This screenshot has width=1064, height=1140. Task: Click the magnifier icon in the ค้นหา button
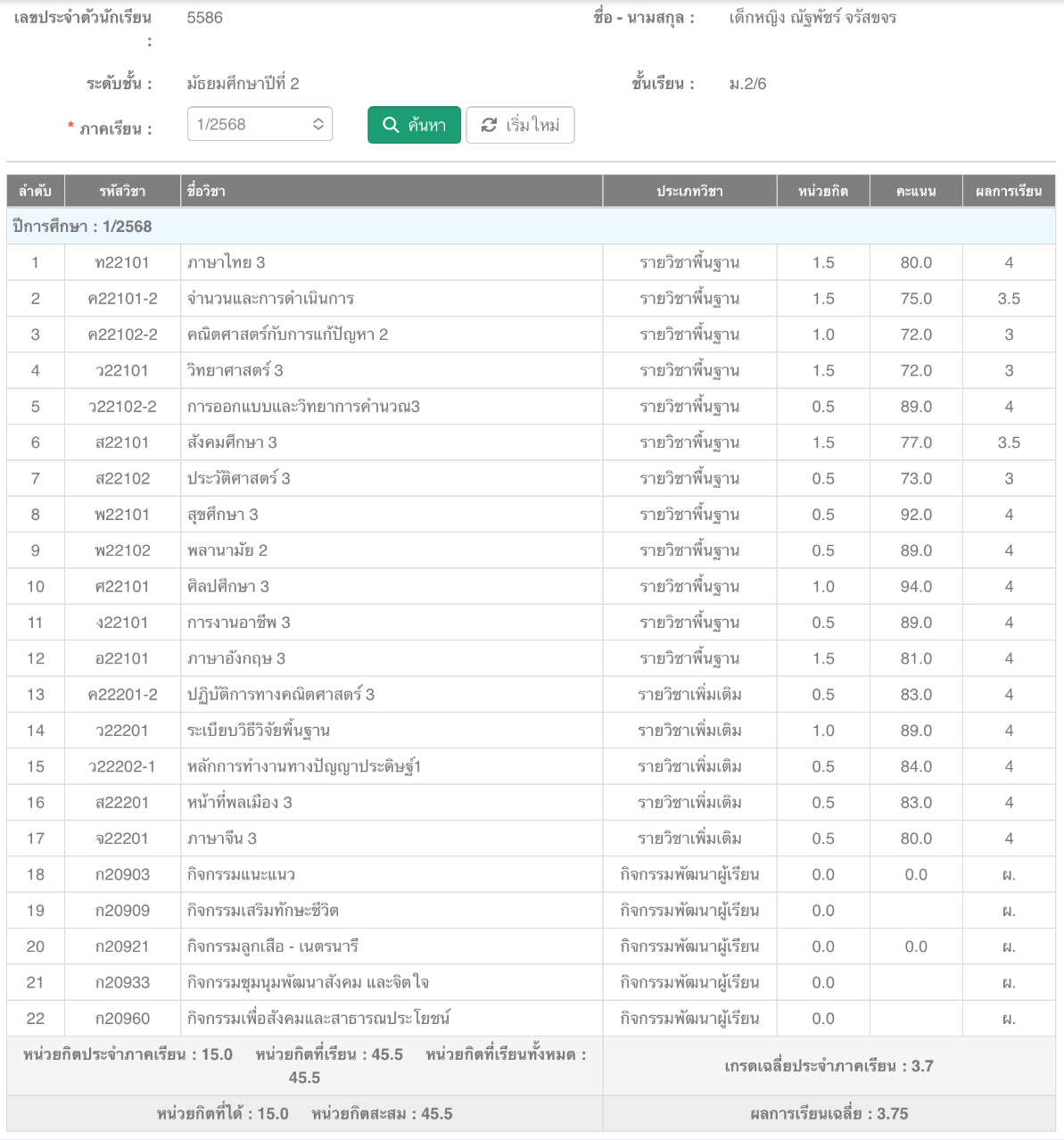click(x=391, y=126)
